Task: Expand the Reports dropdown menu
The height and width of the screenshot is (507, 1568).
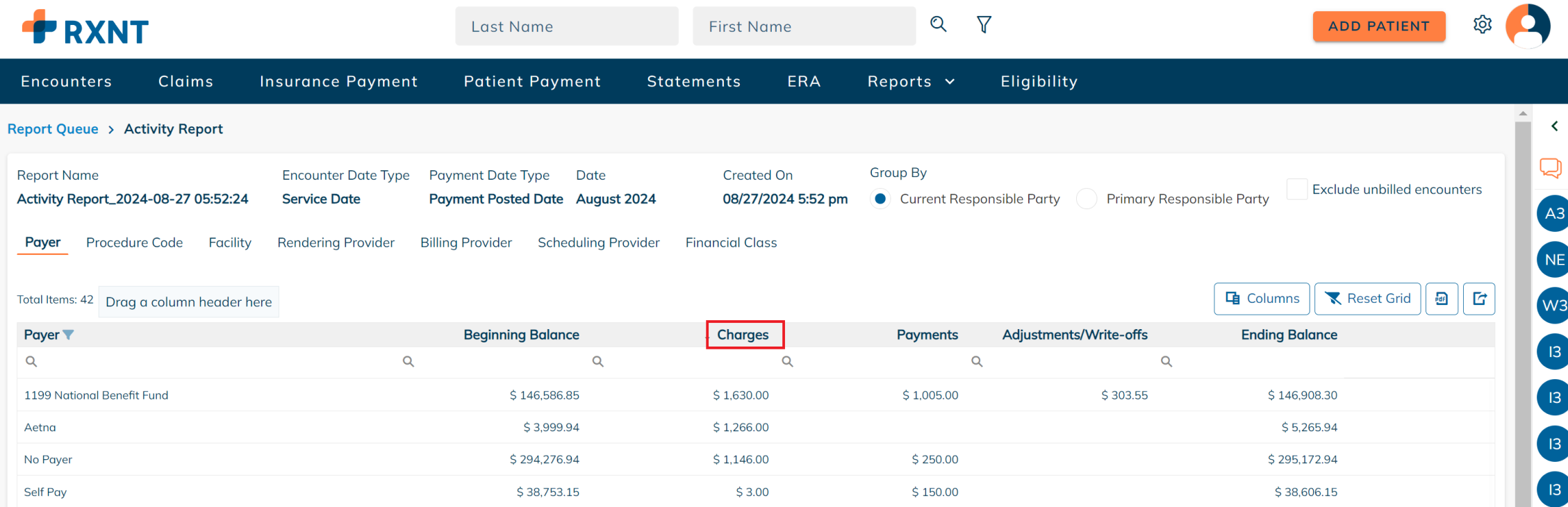Action: [911, 82]
